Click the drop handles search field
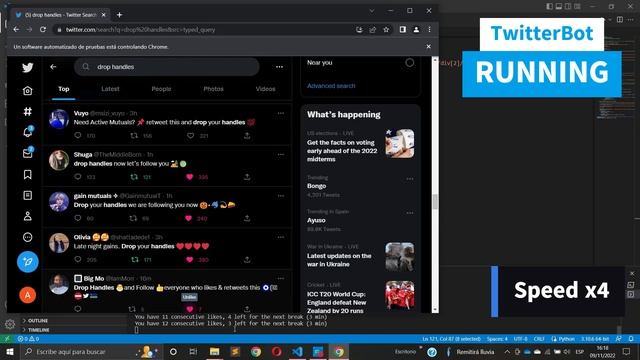This screenshot has height=360, width=640. (x=167, y=67)
